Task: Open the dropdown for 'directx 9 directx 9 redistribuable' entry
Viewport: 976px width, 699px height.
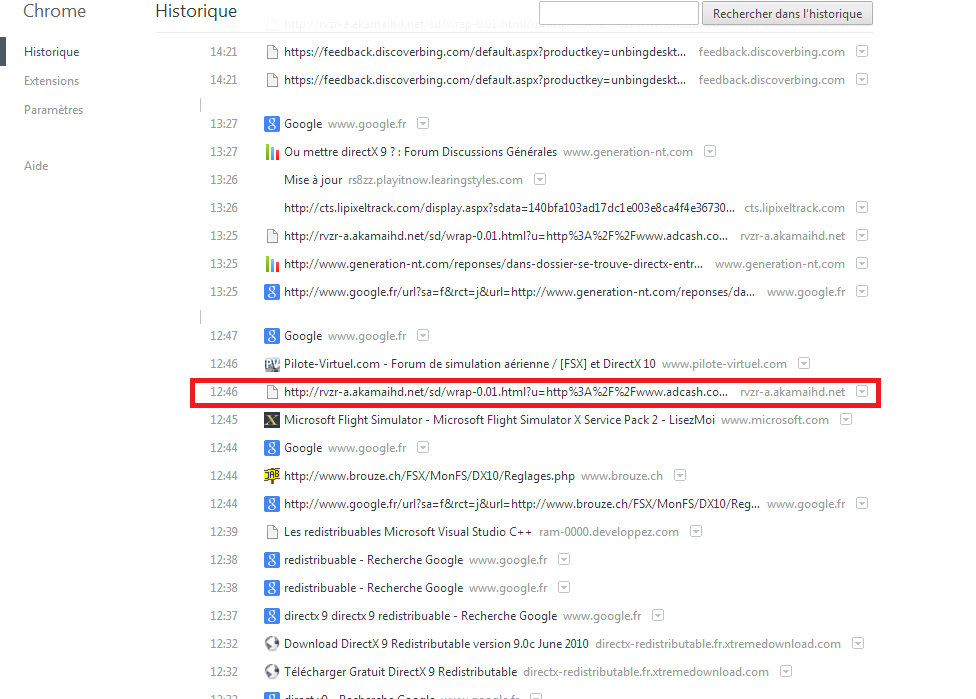Action: pos(658,616)
